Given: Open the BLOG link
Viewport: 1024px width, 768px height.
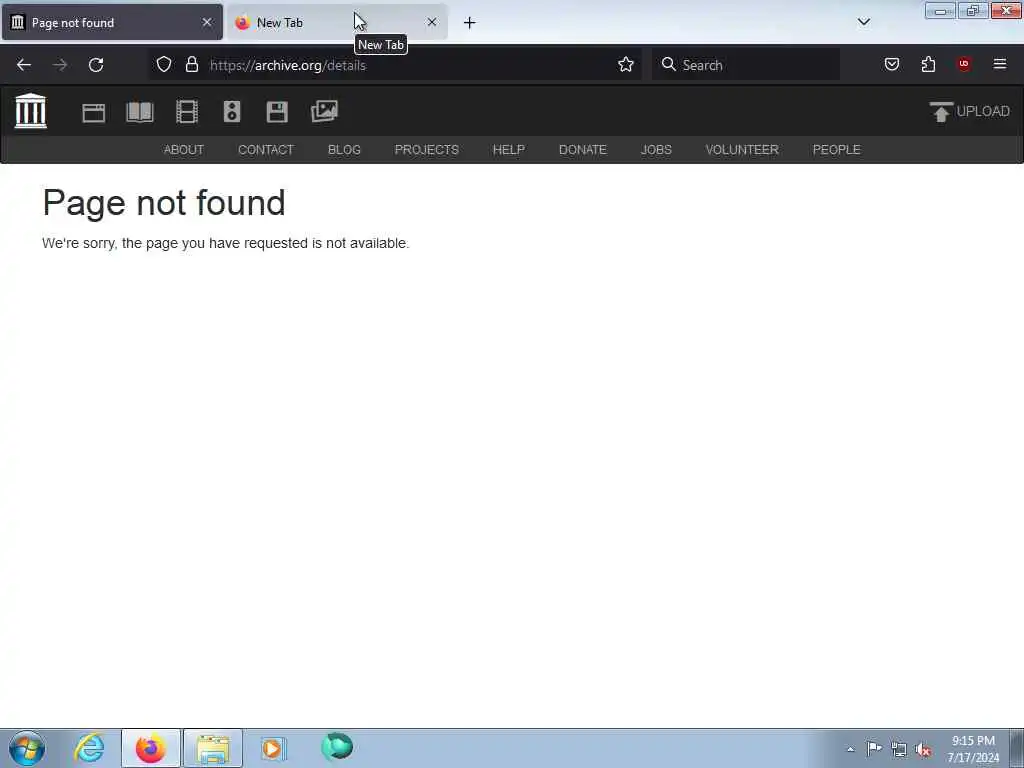Looking at the screenshot, I should [x=344, y=150].
